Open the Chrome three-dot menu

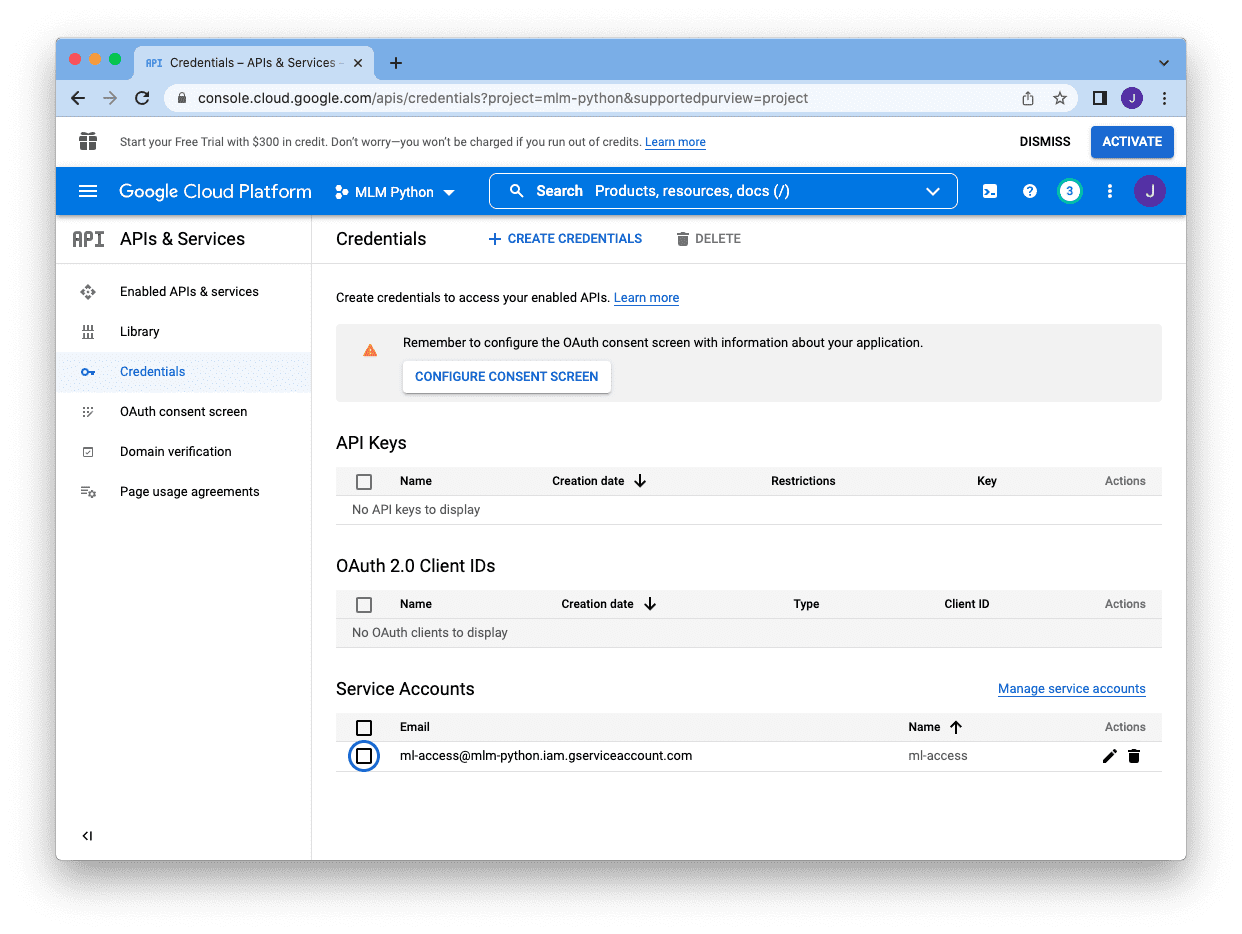[x=1164, y=98]
